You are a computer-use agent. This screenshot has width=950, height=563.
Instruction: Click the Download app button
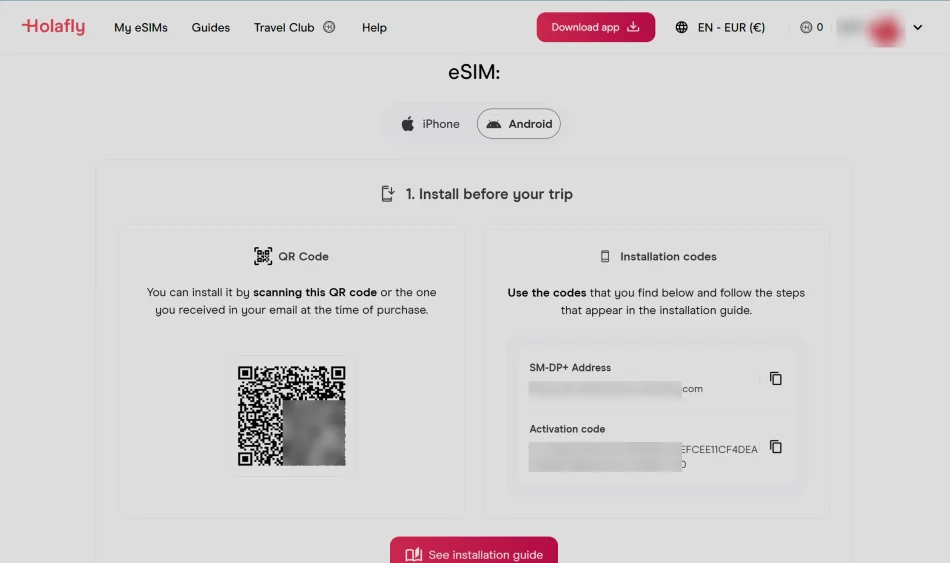pos(596,27)
